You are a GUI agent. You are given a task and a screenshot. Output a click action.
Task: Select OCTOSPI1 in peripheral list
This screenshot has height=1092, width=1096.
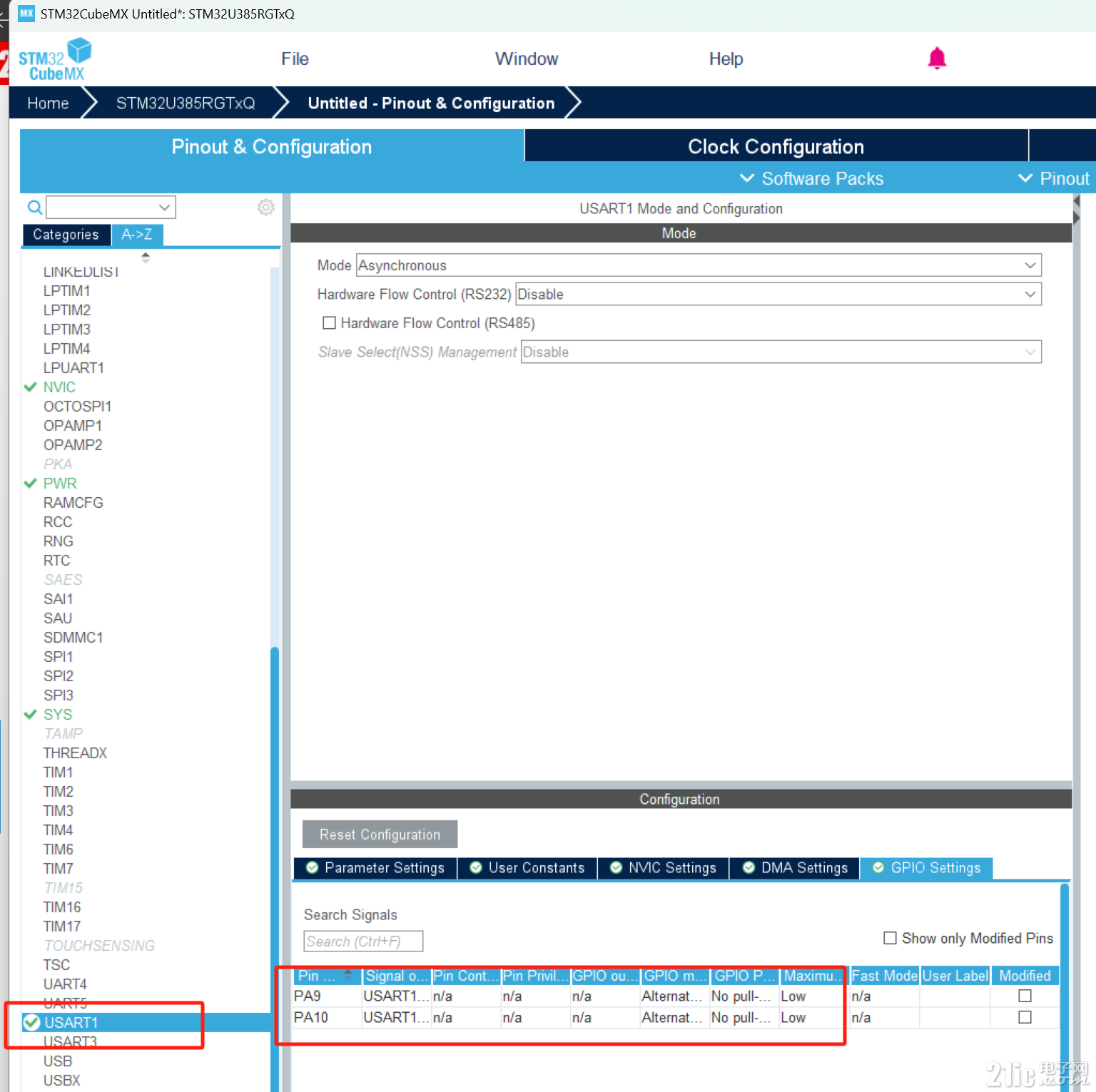point(77,407)
